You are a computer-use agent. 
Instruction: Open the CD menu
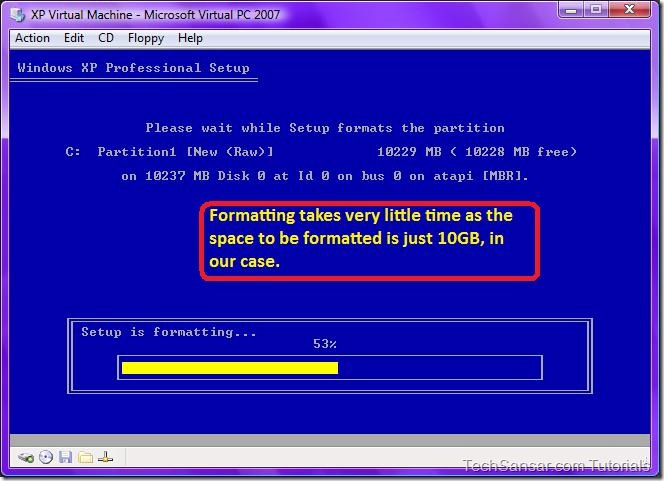click(x=106, y=38)
